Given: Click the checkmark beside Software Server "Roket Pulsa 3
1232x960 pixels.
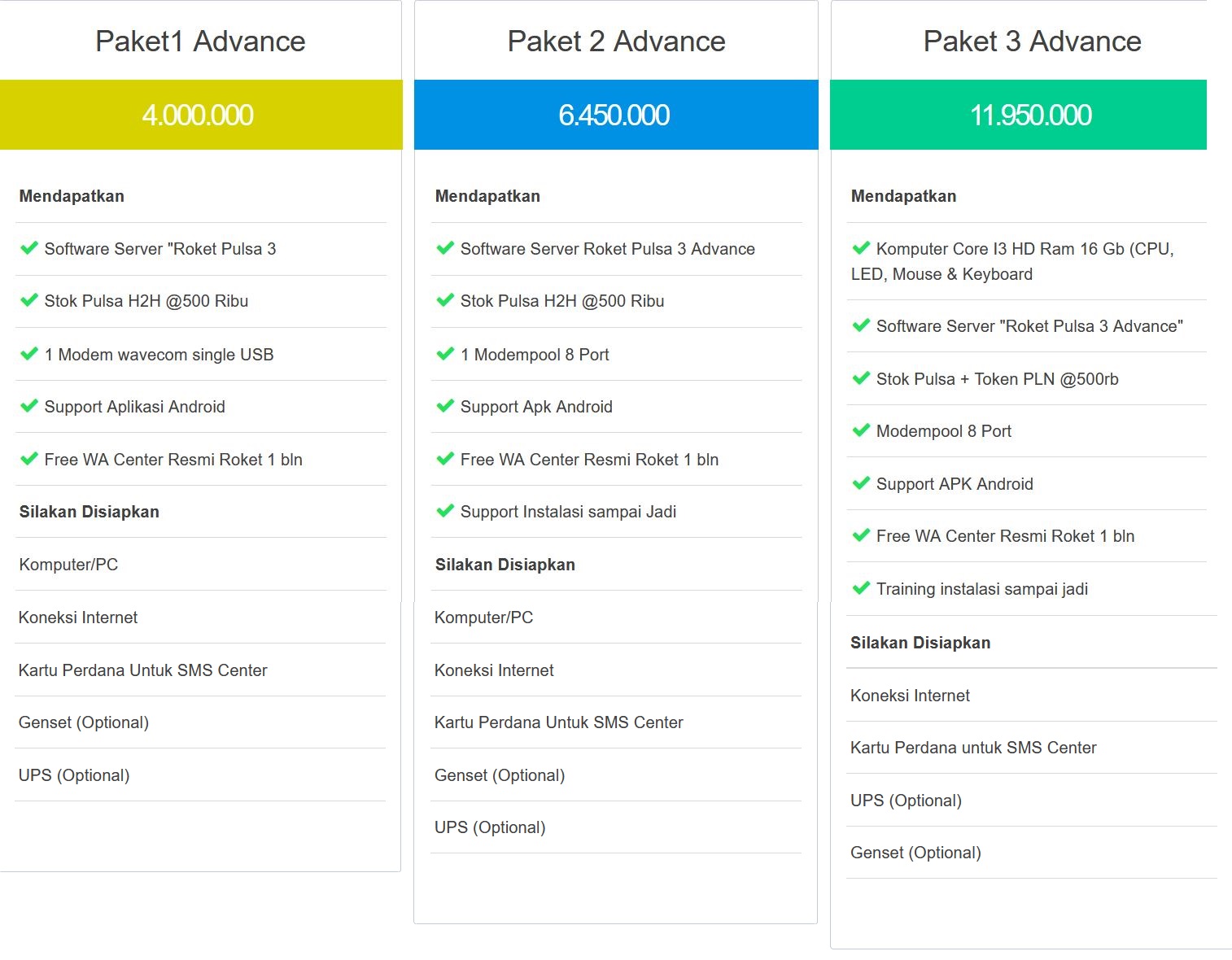Looking at the screenshot, I should tap(29, 248).
